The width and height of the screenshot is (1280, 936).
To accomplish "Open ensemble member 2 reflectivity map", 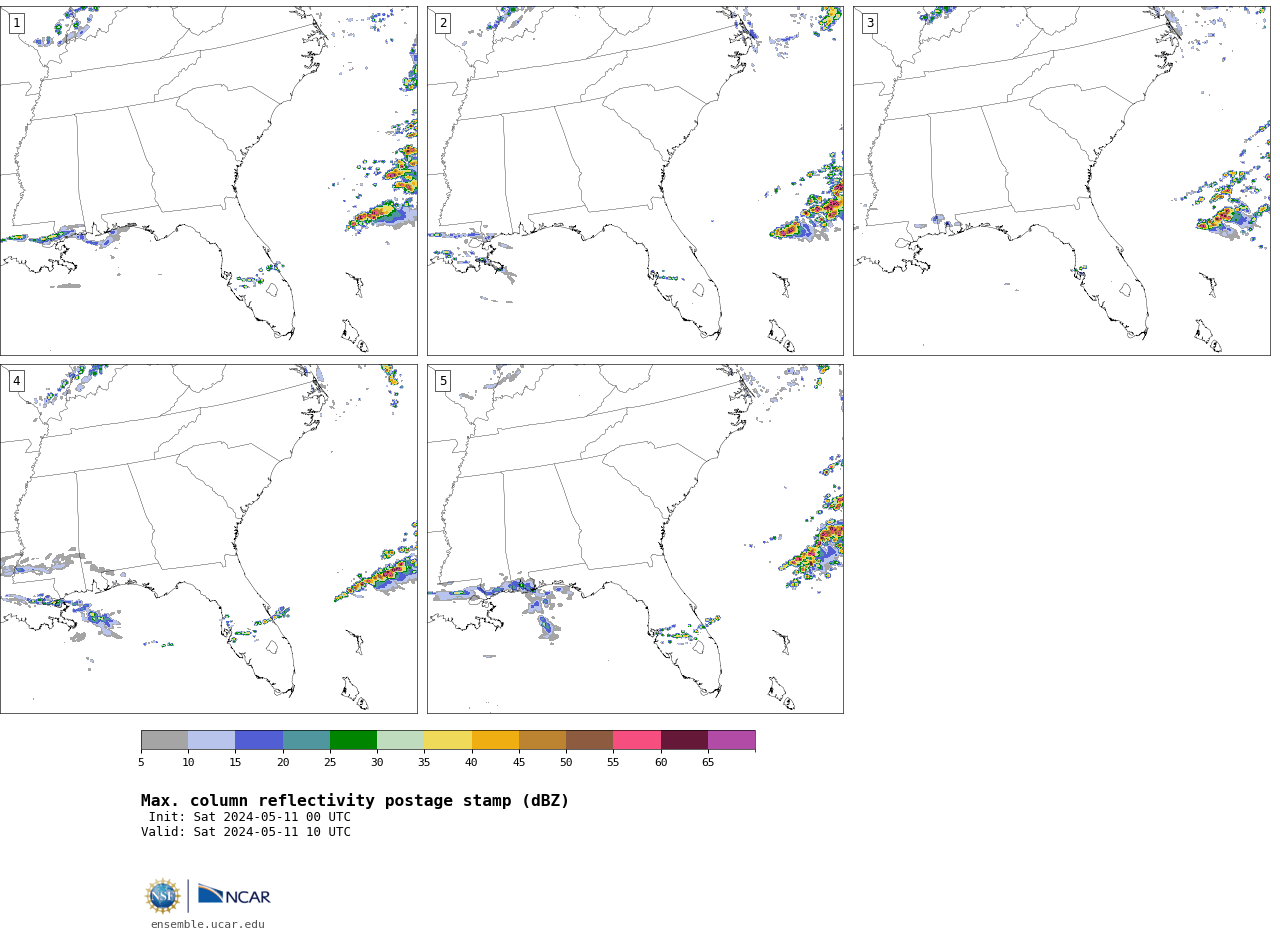I will tap(635, 181).
